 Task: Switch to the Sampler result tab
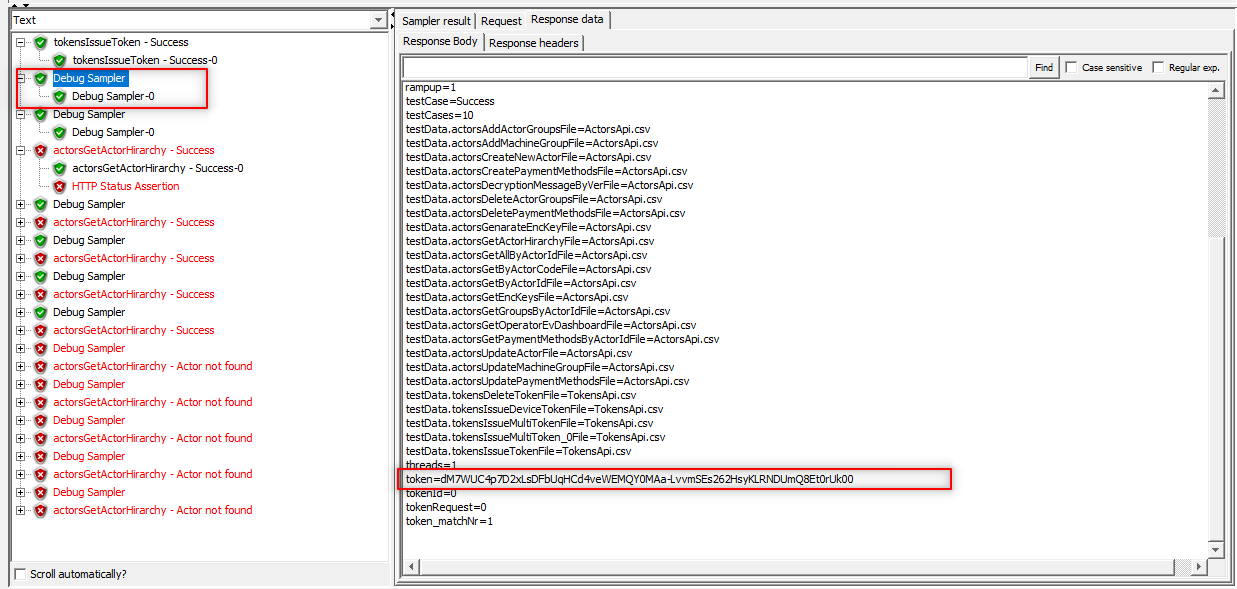[436, 20]
